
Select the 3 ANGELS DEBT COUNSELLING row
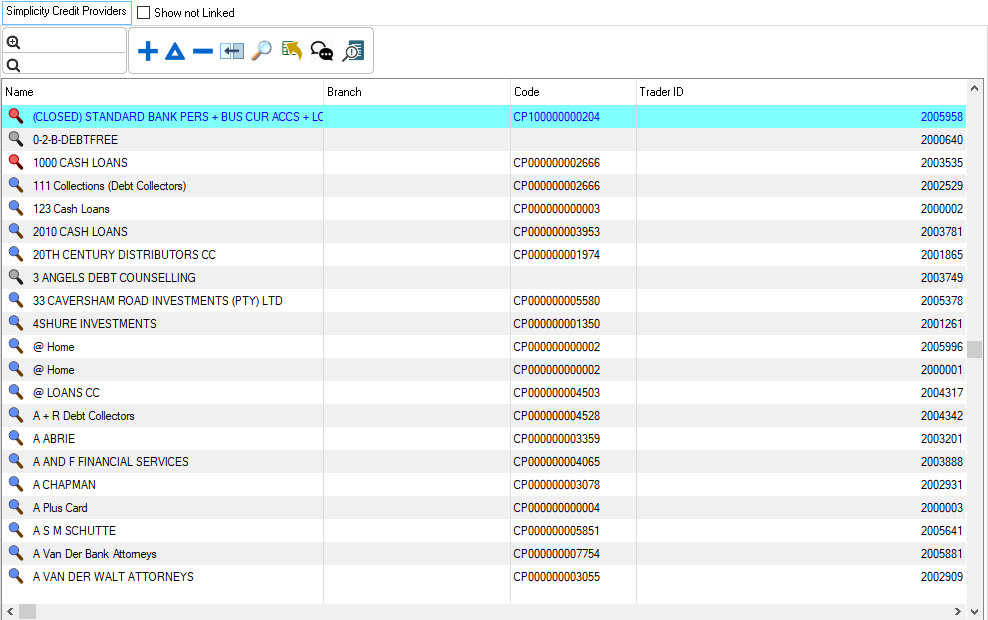coord(114,278)
